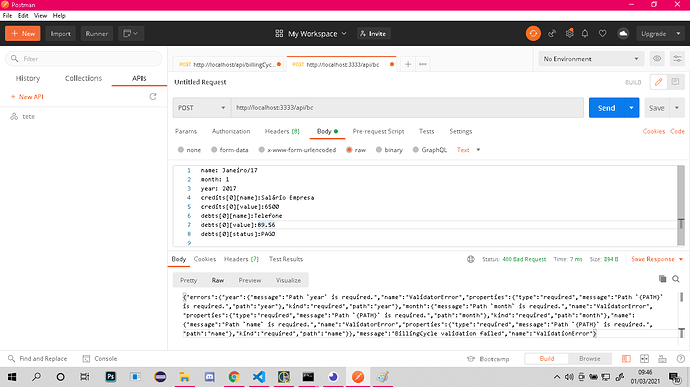Click the Cookies link

coord(653,131)
